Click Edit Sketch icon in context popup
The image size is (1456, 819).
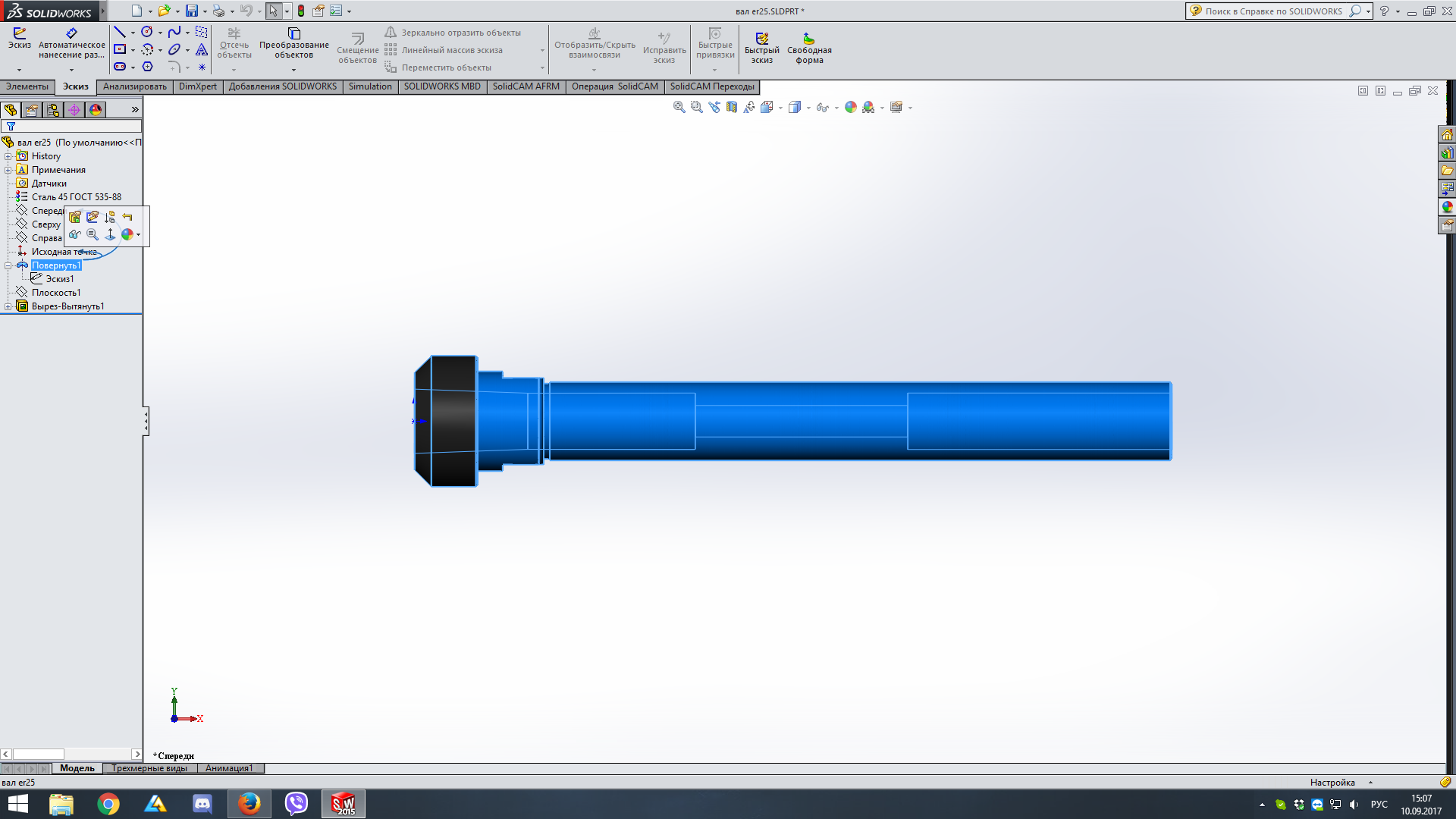pyautogui.click(x=93, y=217)
